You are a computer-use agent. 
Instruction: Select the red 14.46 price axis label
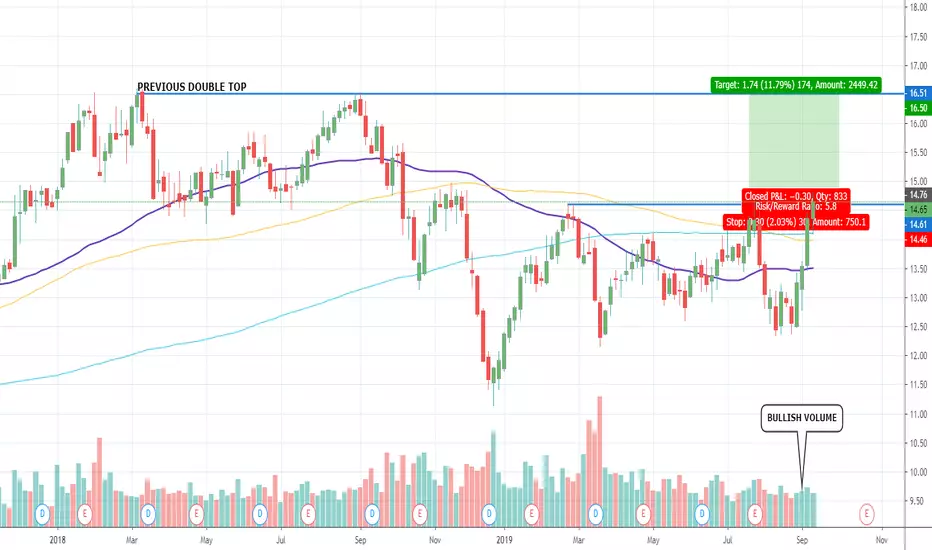918,240
